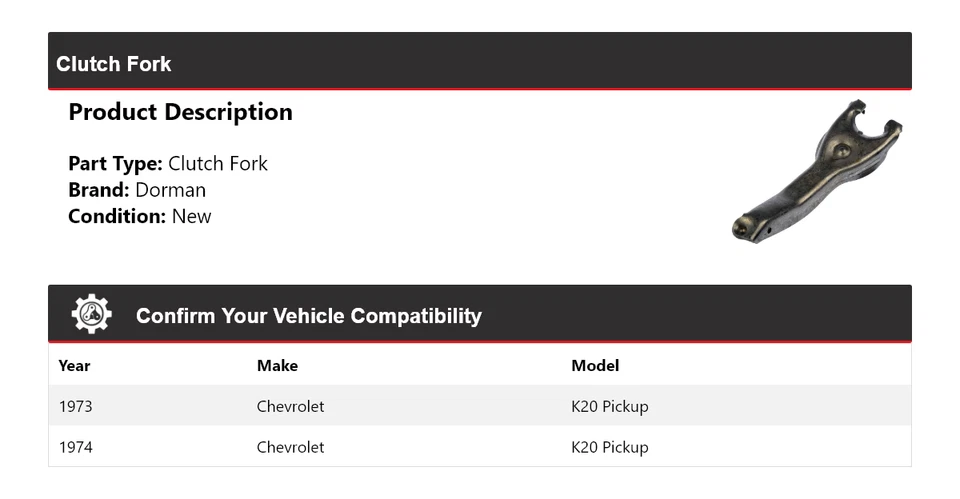Click the bold Part Type label
960x499 pixels.
(x=115, y=164)
